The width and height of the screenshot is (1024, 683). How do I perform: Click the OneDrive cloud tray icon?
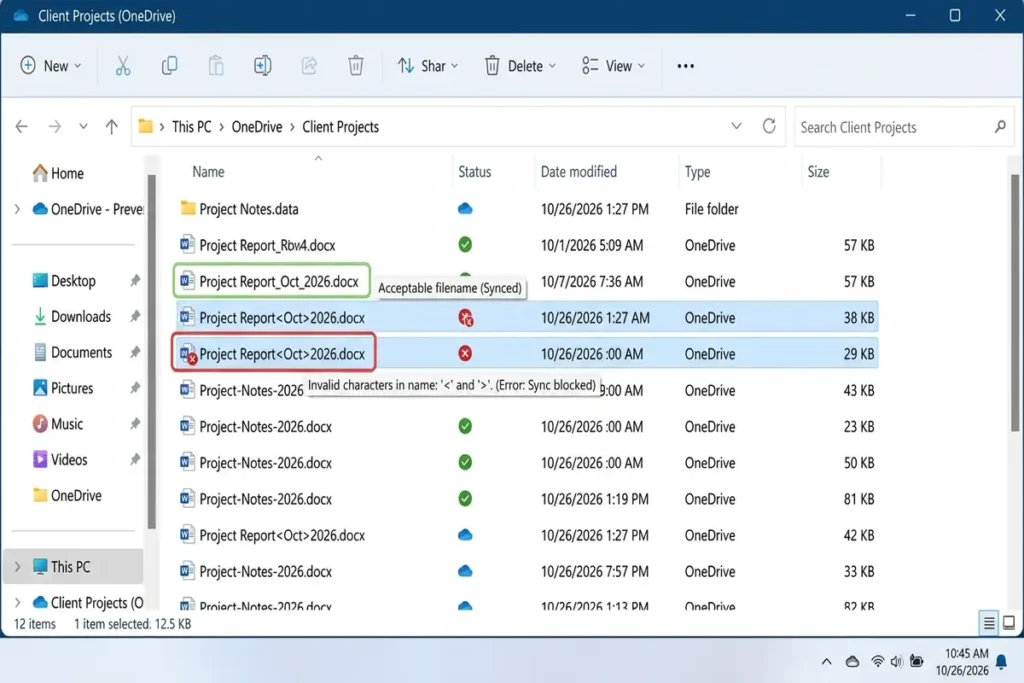coord(852,661)
